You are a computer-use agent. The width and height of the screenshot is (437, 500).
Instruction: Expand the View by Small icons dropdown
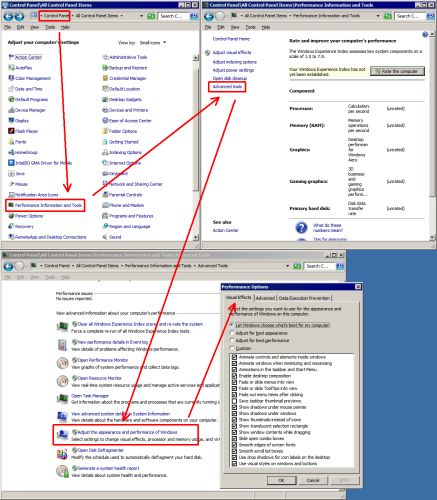(x=153, y=43)
